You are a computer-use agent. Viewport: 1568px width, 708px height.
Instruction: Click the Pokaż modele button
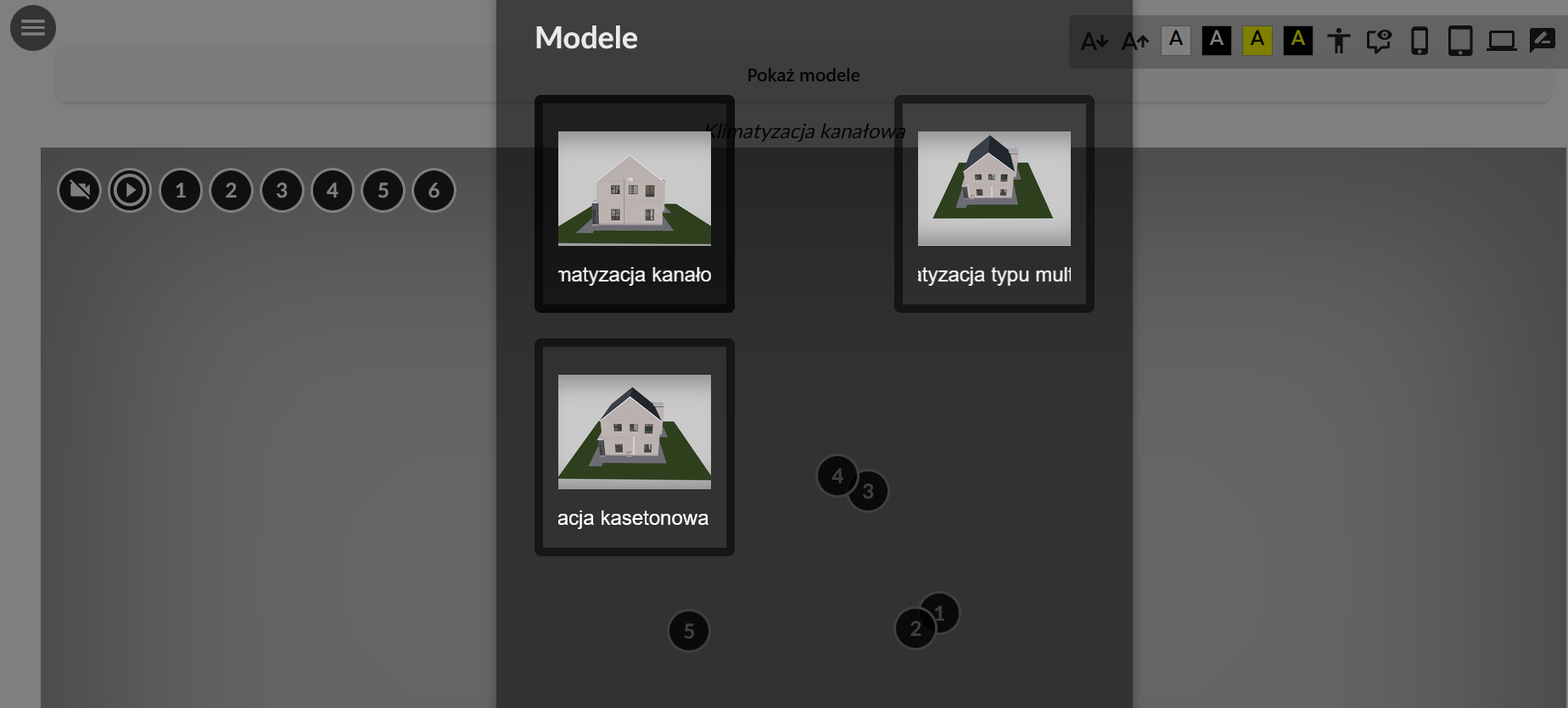click(804, 75)
